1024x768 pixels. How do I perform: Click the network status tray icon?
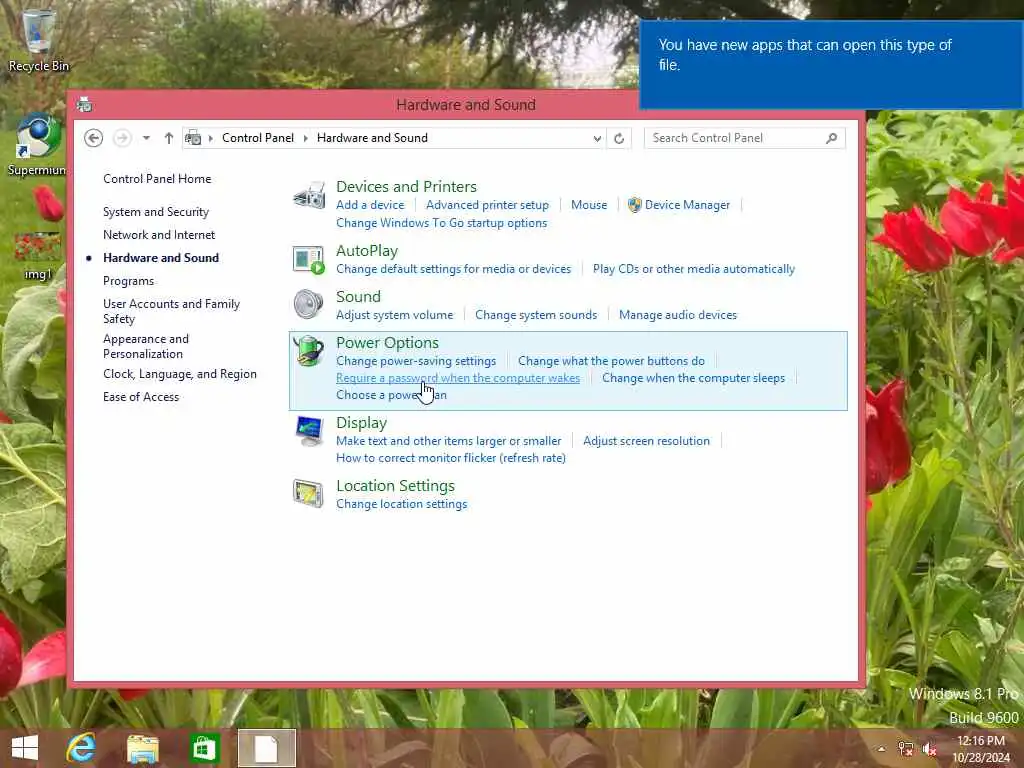click(906, 749)
